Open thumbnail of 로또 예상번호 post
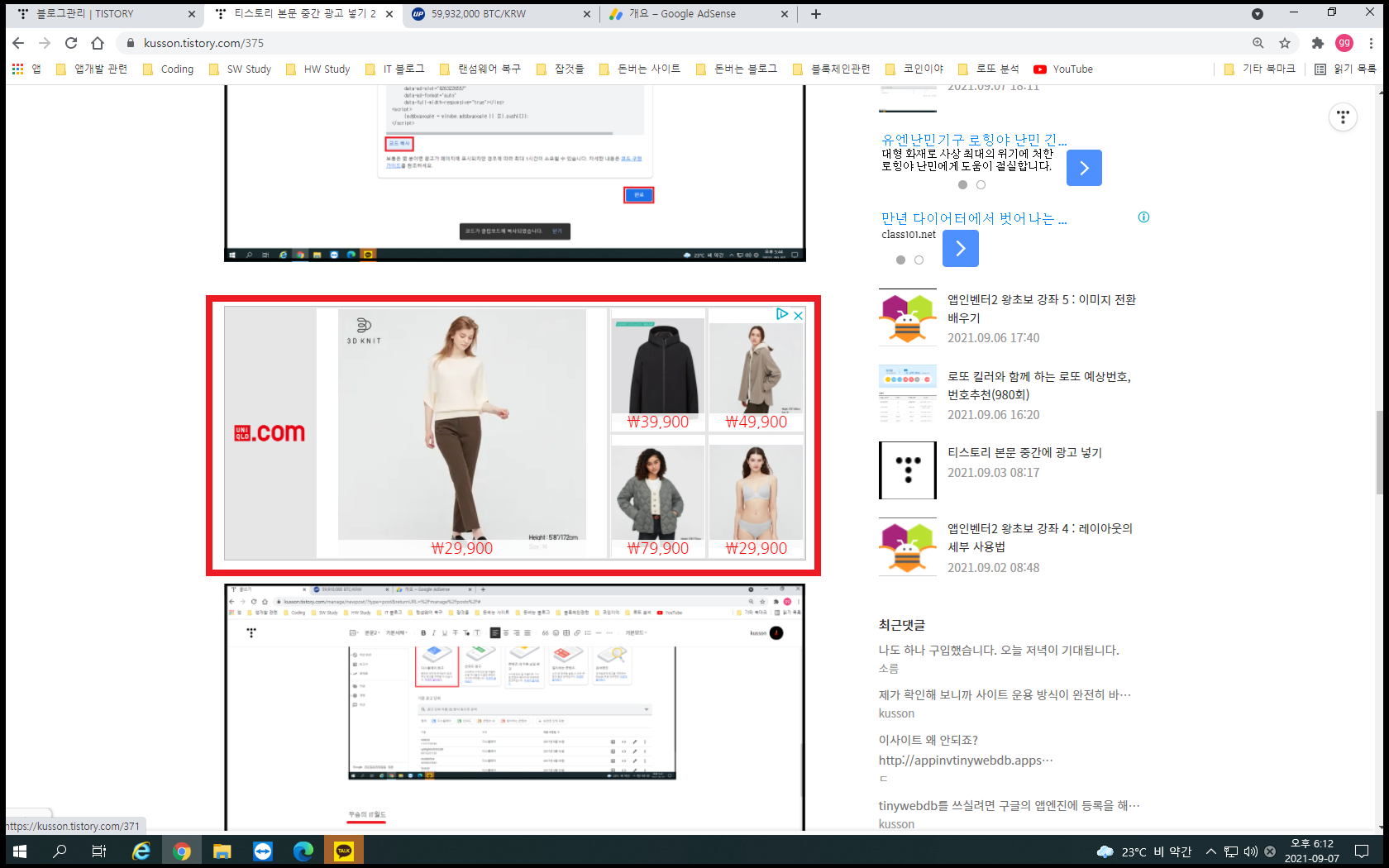 click(x=908, y=393)
